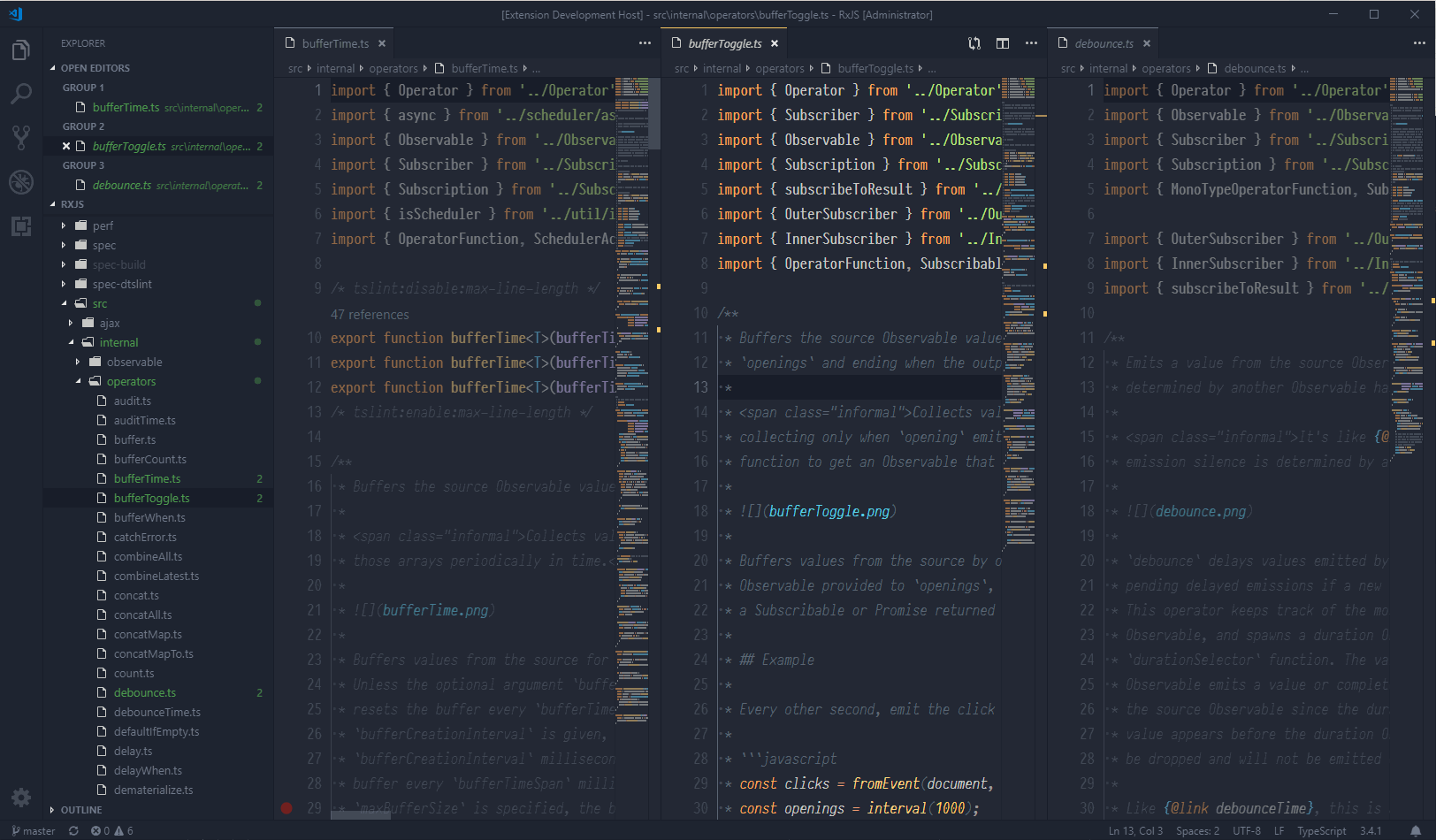Image resolution: width=1436 pixels, height=840 pixels.
Task: Open the Search view in the activity bar
Action: (x=21, y=94)
